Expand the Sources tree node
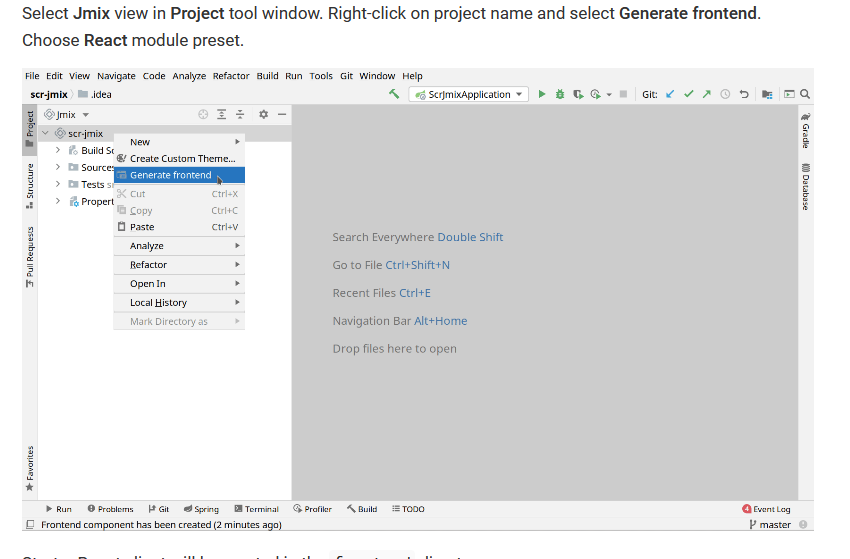The width and height of the screenshot is (850, 559). coord(58,167)
